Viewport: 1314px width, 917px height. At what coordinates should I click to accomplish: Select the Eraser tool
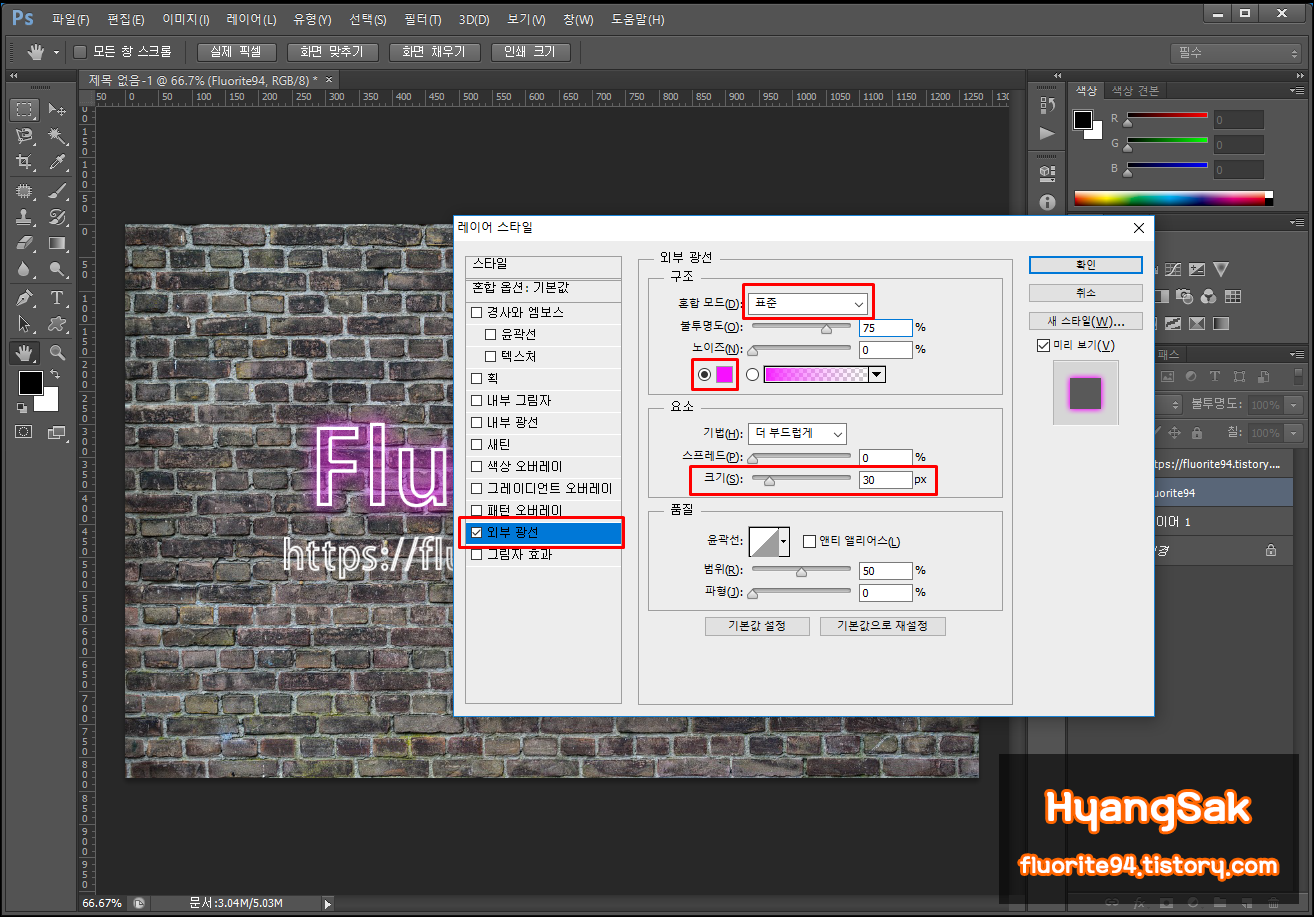[x=25, y=243]
